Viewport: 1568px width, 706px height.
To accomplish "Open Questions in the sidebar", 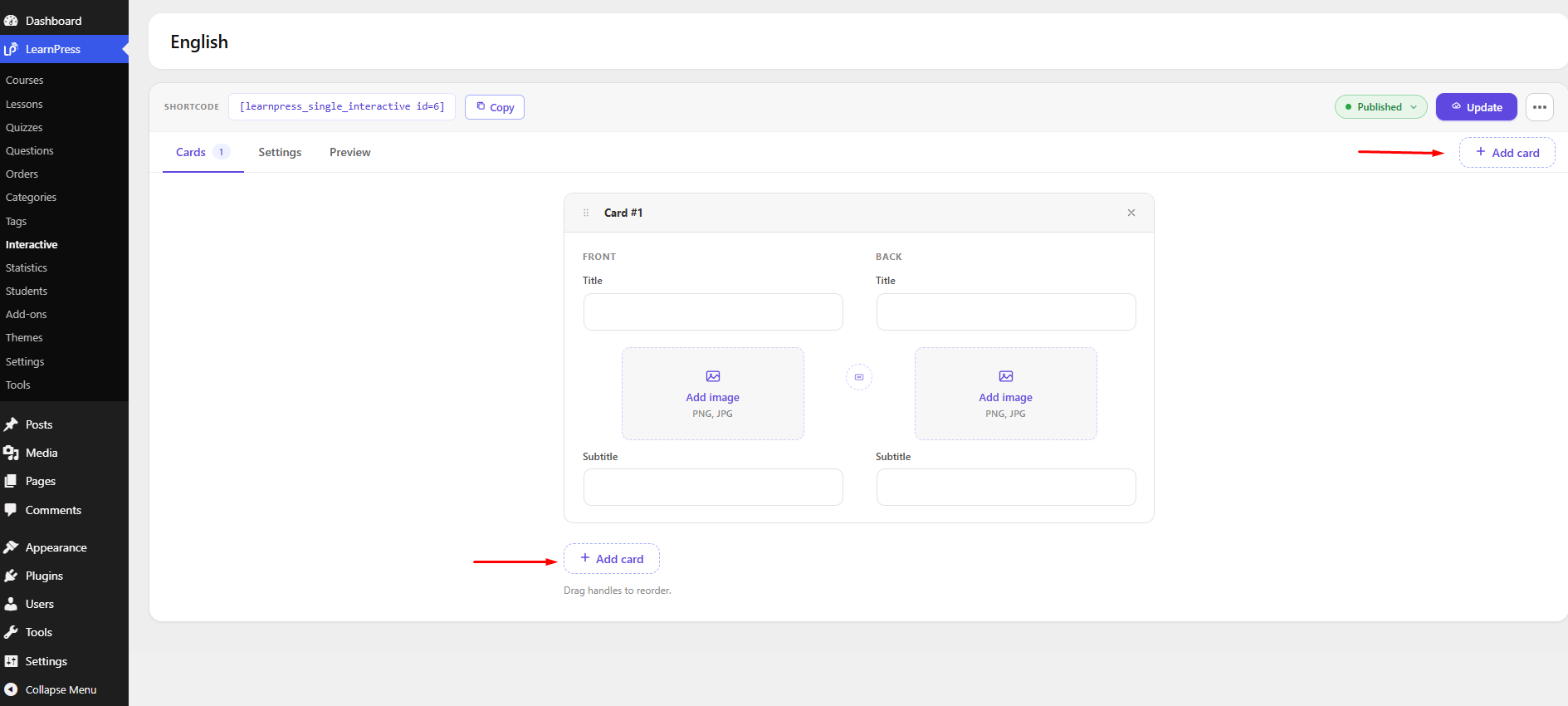I will 30,150.
